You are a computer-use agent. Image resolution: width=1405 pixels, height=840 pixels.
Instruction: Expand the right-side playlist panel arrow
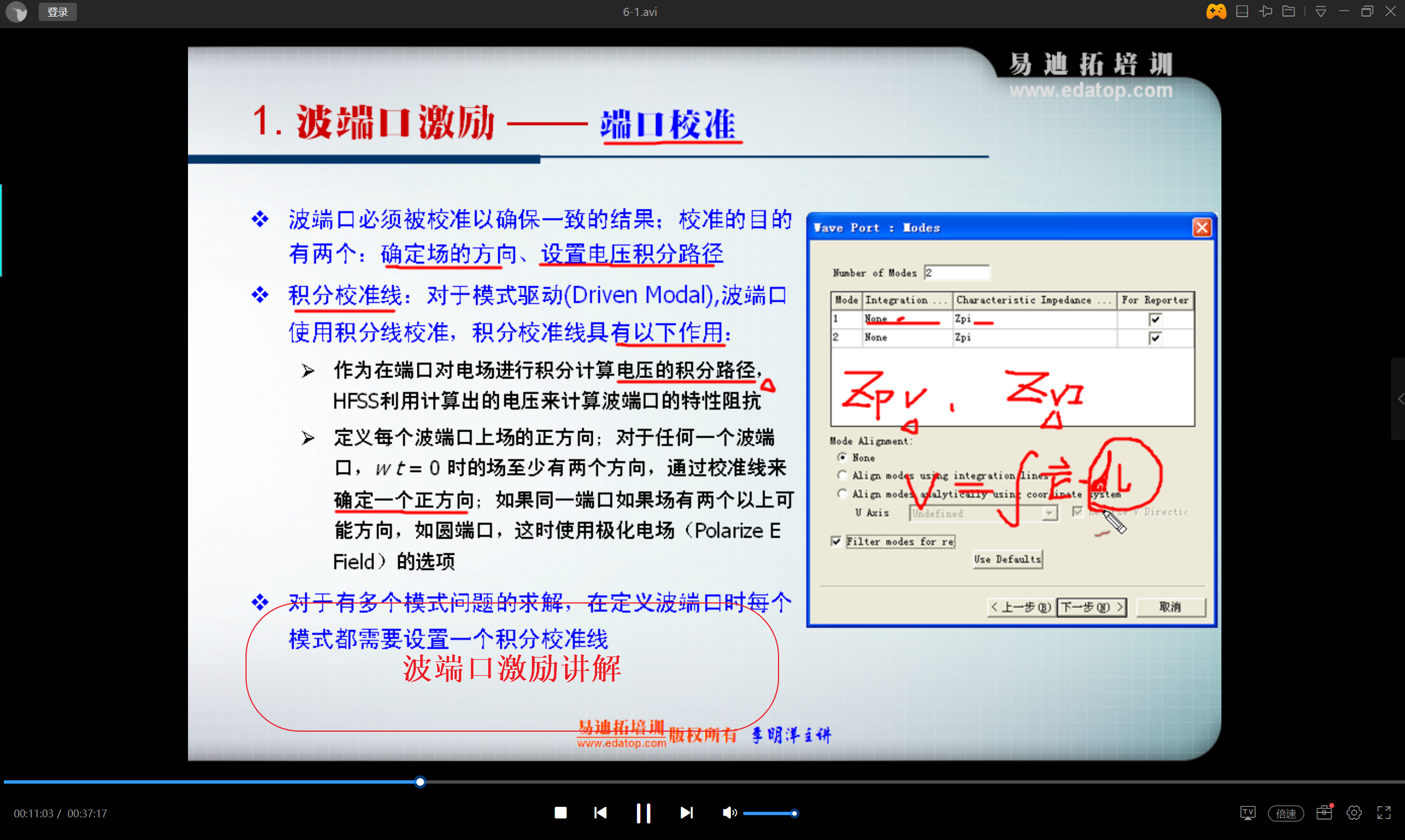[1399, 399]
